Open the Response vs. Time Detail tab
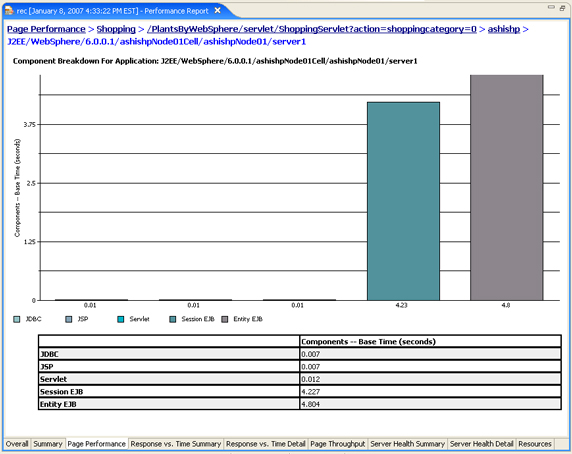 click(x=266, y=444)
